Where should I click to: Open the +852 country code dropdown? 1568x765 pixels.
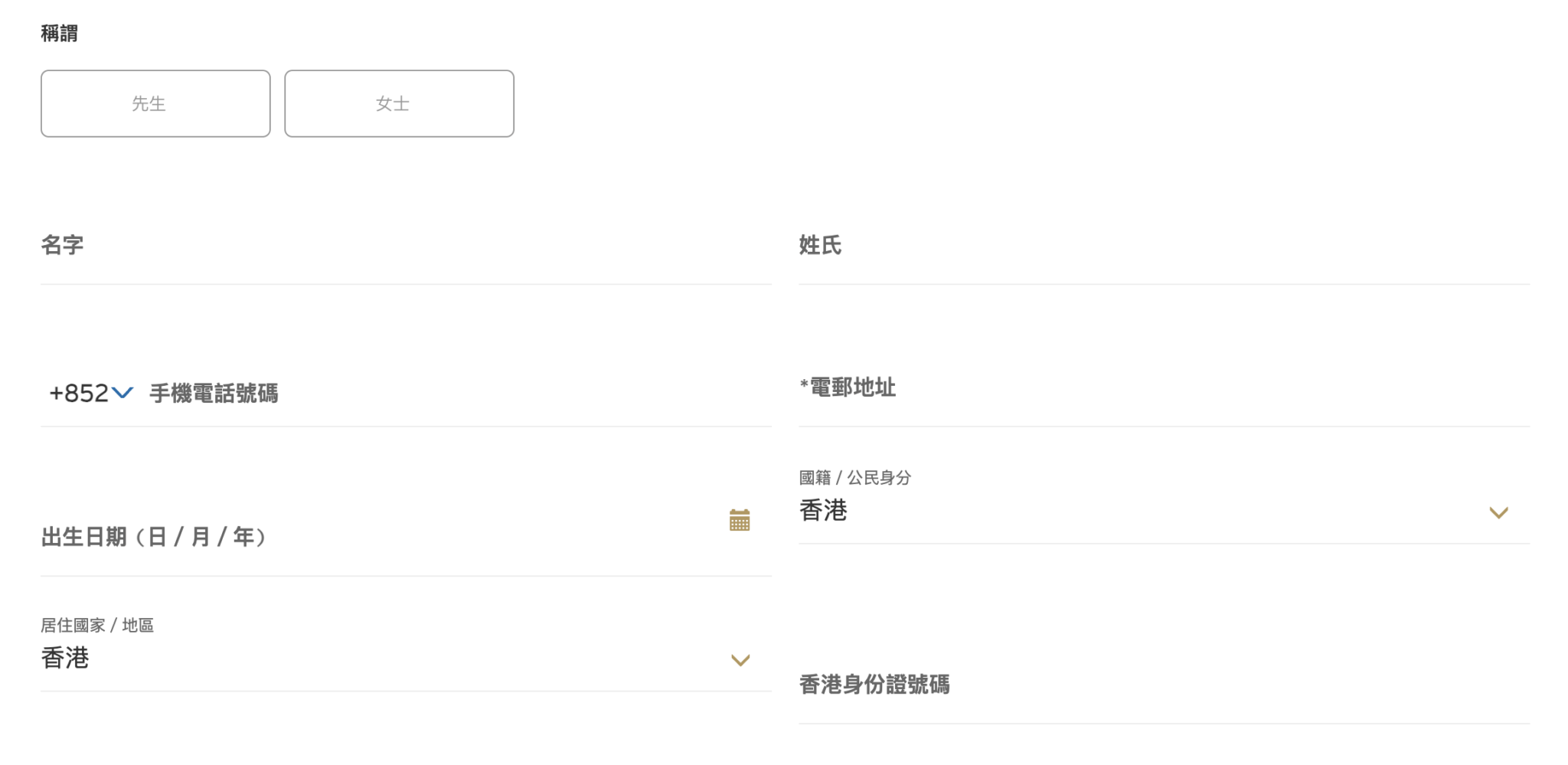click(x=91, y=393)
